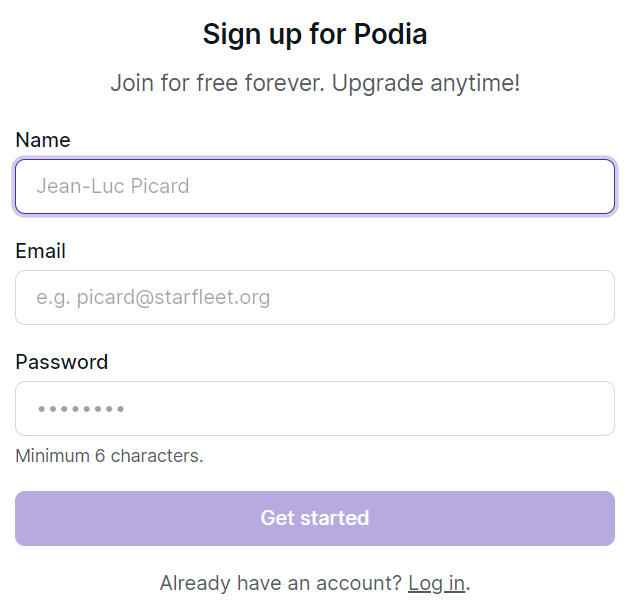The image size is (631, 607).
Task: Click the right end of the Email box
Action: tap(595, 298)
